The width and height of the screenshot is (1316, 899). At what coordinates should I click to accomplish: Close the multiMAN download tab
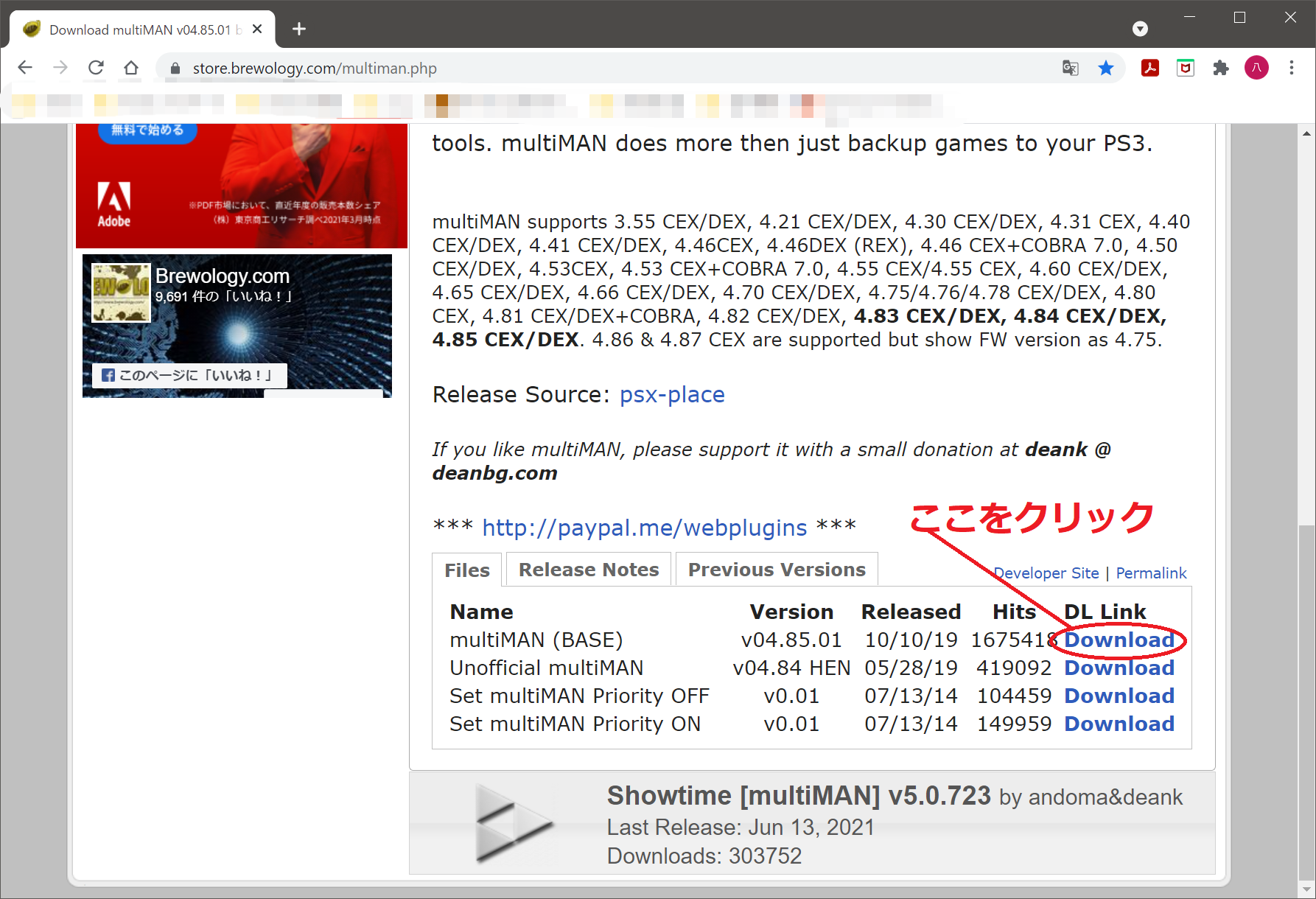(x=257, y=29)
